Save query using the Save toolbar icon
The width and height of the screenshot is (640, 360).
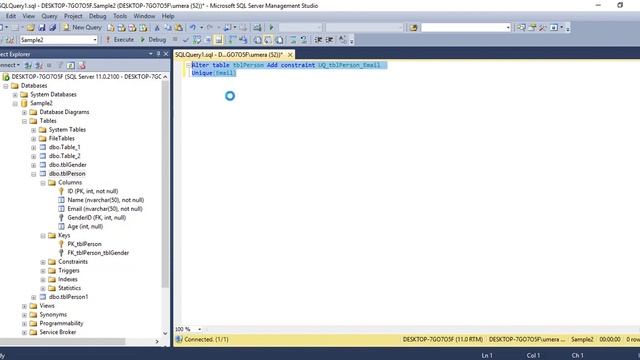[x=42, y=27]
